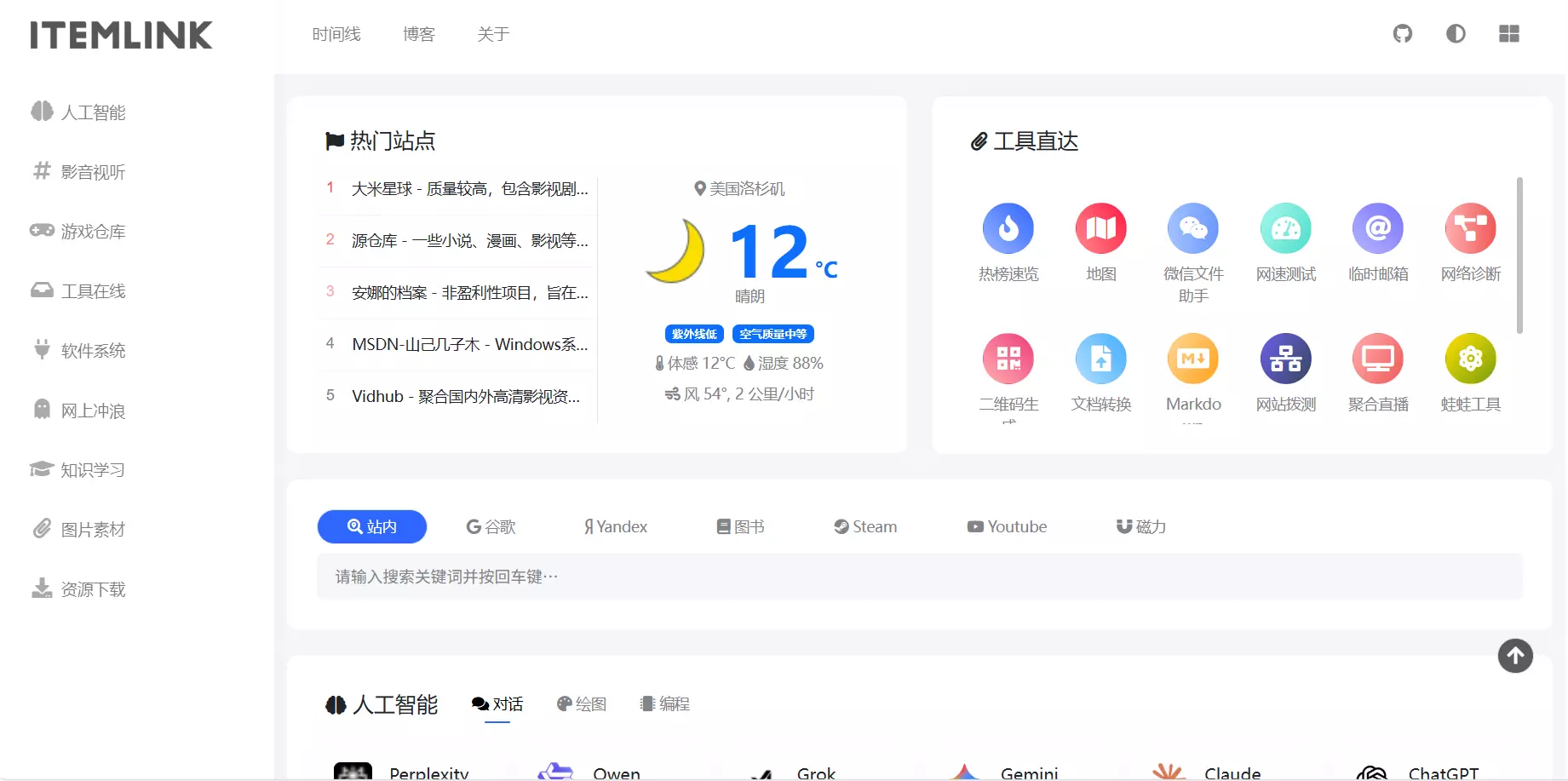The image size is (1568, 781).
Task: Select 影音视听 in the sidebar
Action: click(91, 172)
